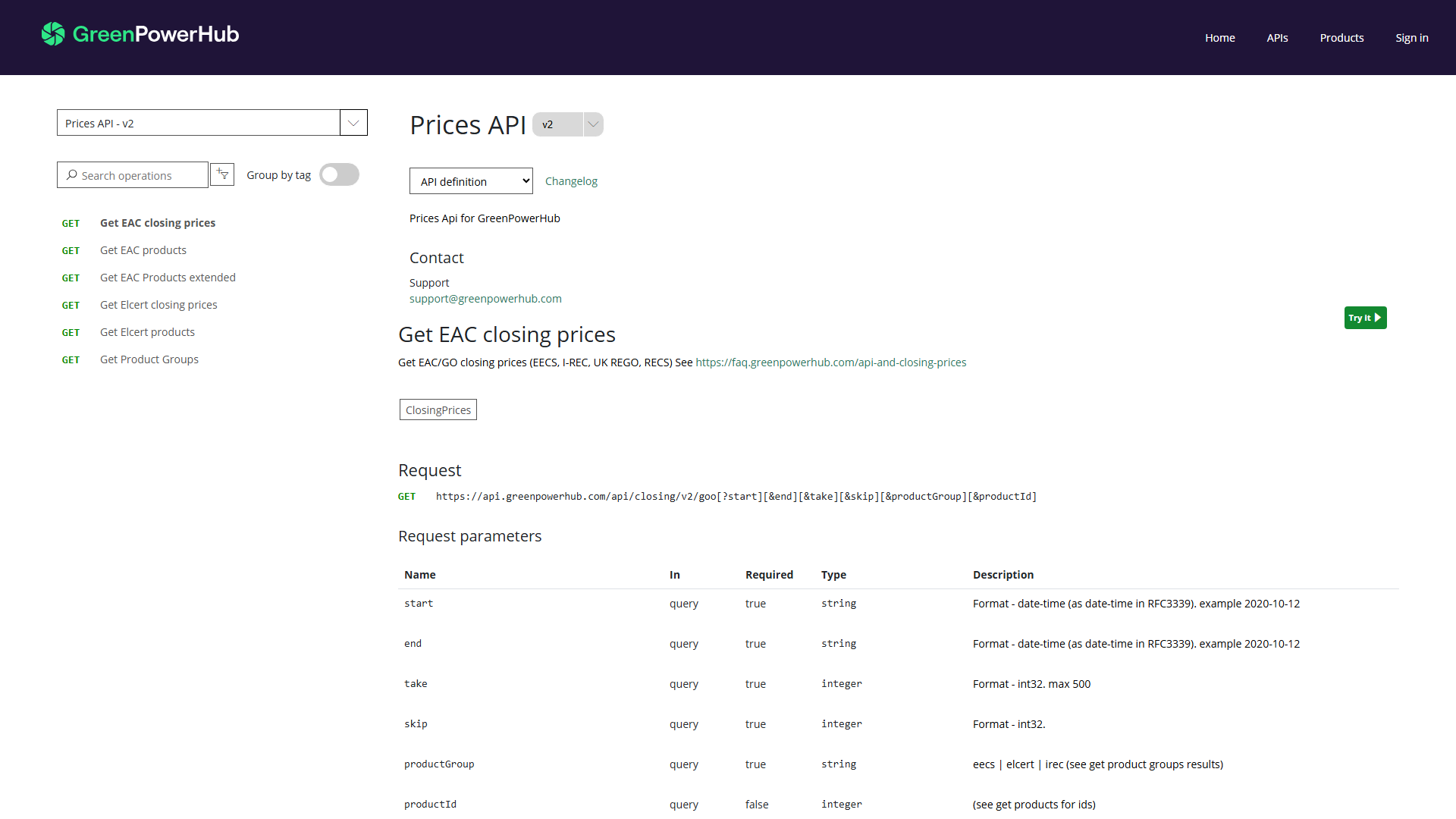Click Sign in in the navigation
The image size is (1456, 819).
coord(1411,38)
